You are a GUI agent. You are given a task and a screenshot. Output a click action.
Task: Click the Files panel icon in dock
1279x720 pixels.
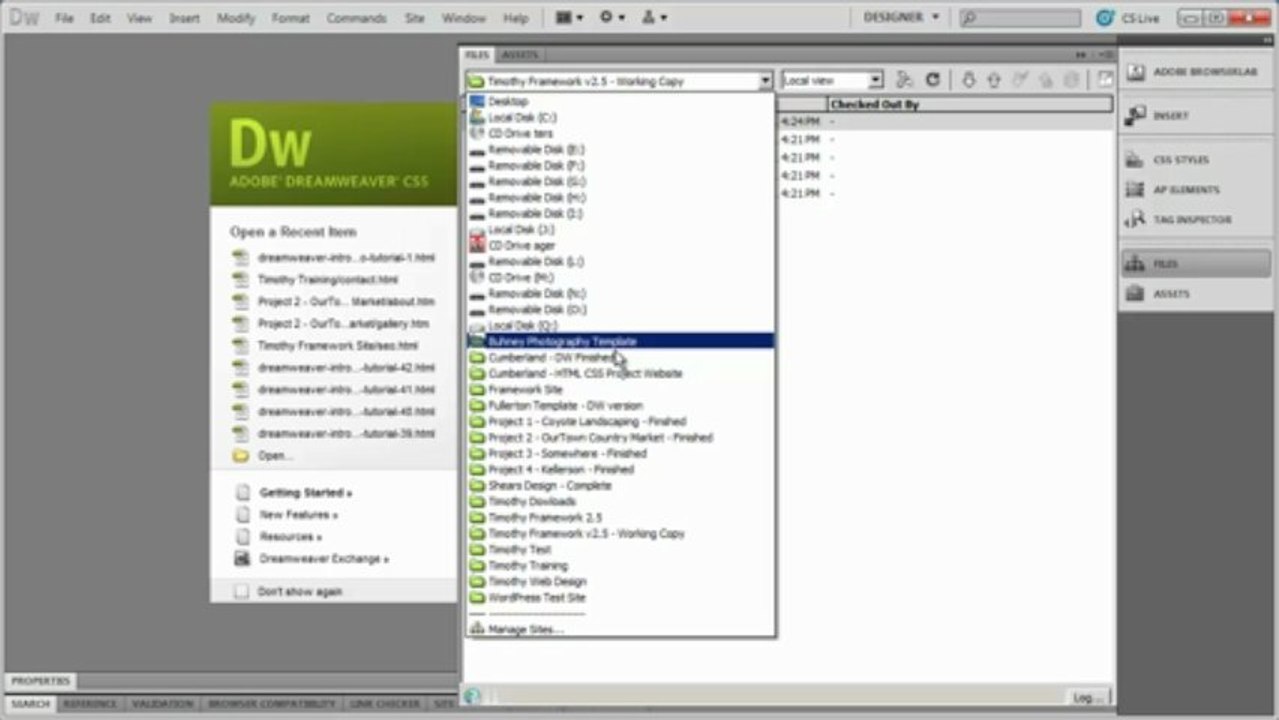click(x=1134, y=264)
